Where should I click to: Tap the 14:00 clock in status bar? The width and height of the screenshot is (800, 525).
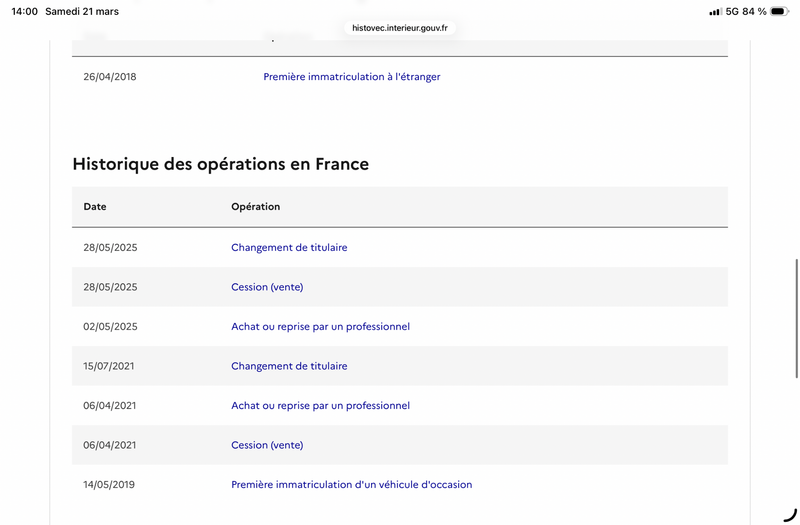(24, 12)
